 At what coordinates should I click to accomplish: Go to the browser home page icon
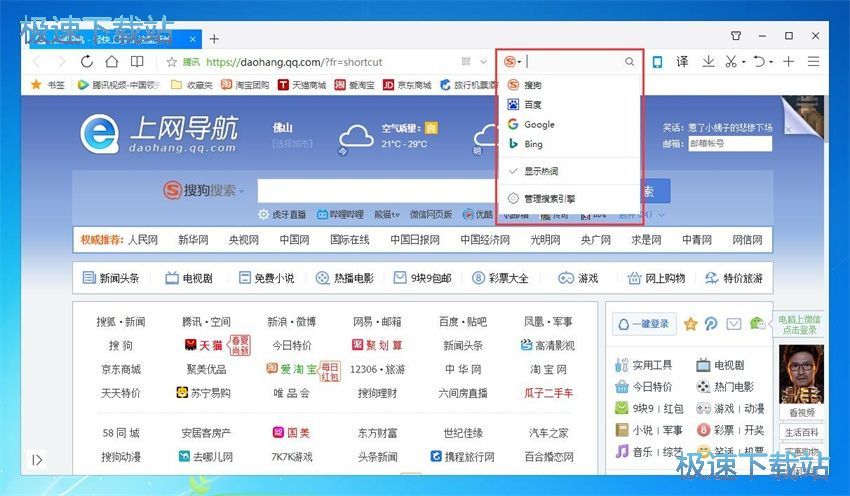(x=112, y=61)
